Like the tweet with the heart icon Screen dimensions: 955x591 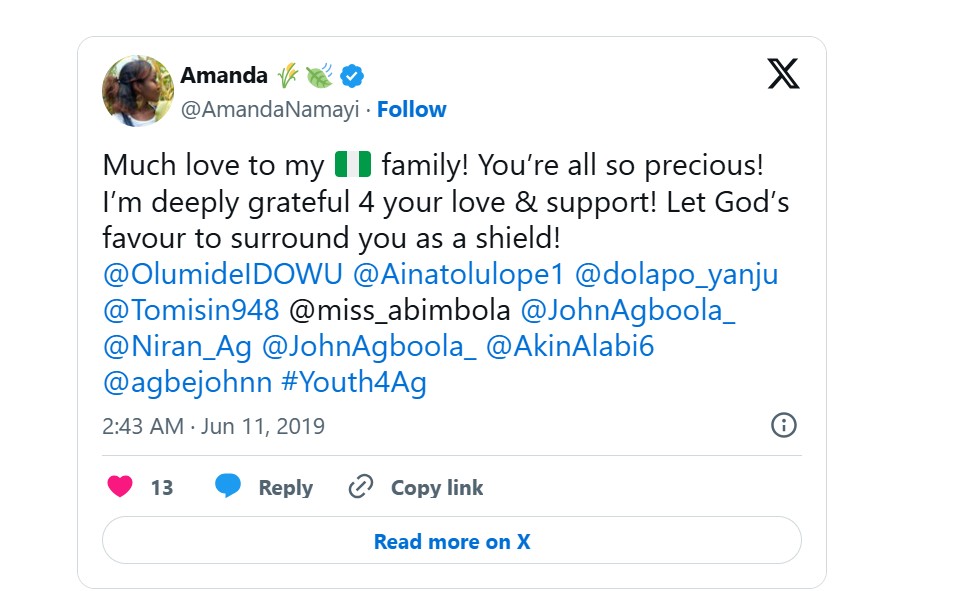[120, 487]
